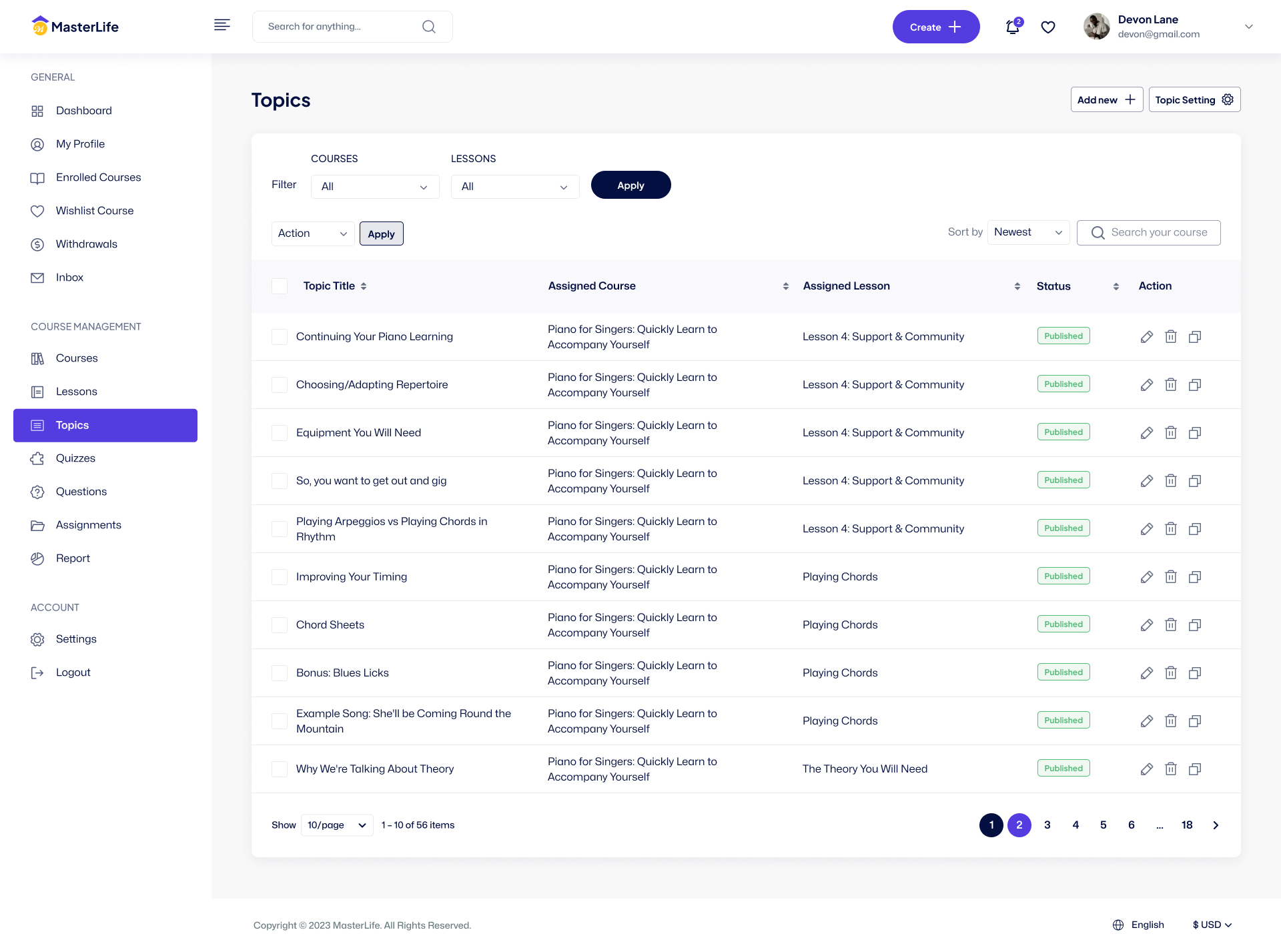
Task: Open Topic Setting gear button
Action: pyautogui.click(x=1194, y=100)
